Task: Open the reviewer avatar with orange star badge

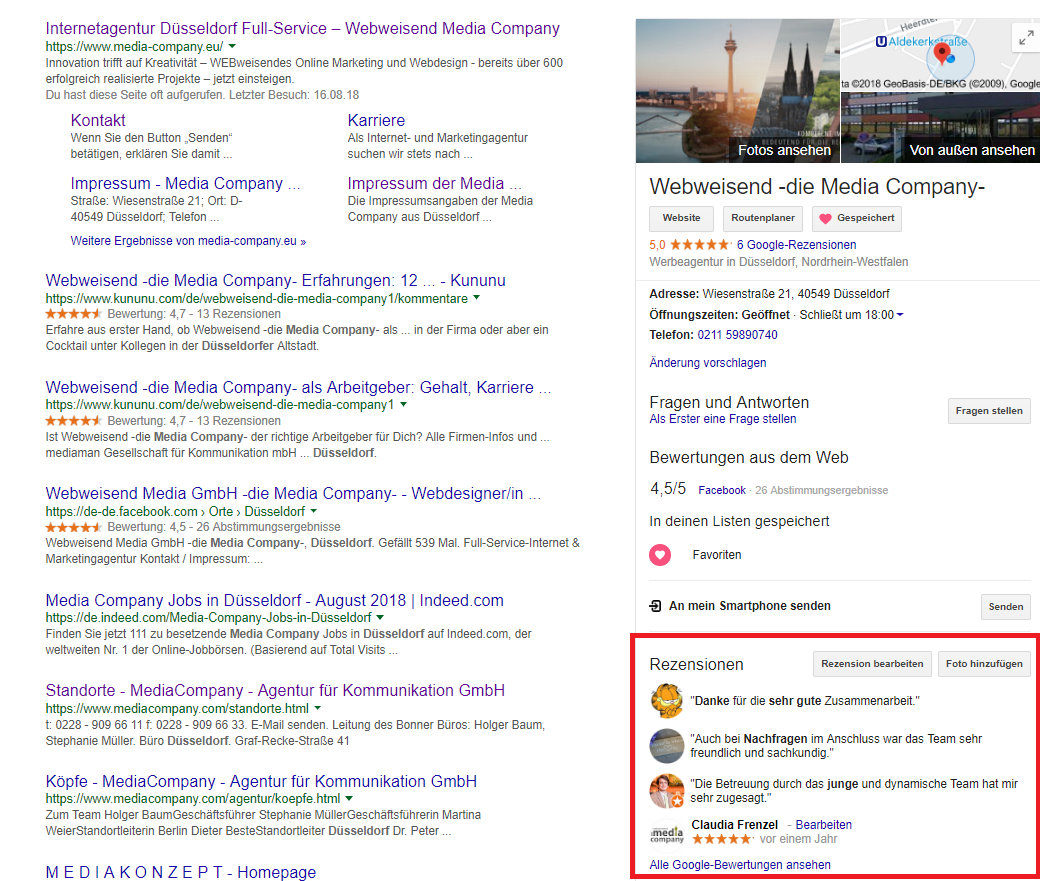Action: (667, 791)
